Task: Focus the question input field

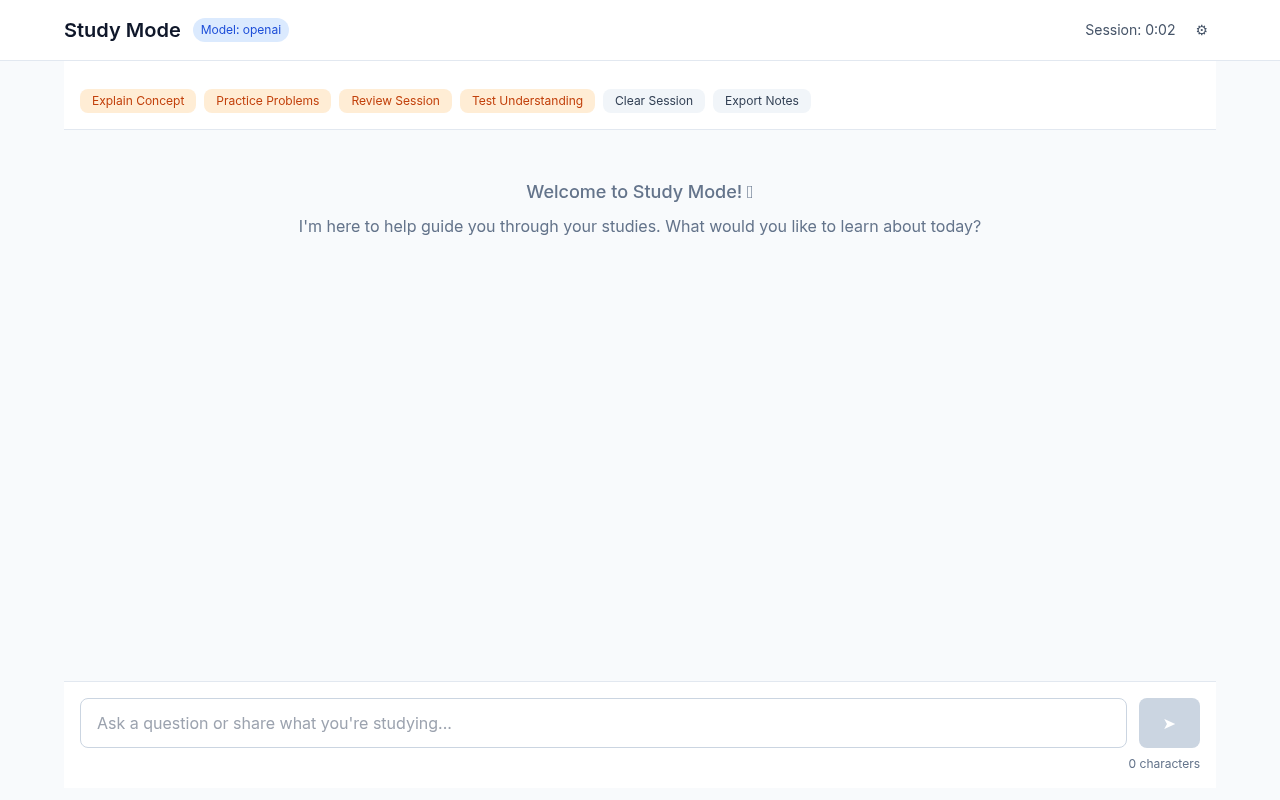Action: pos(603,722)
